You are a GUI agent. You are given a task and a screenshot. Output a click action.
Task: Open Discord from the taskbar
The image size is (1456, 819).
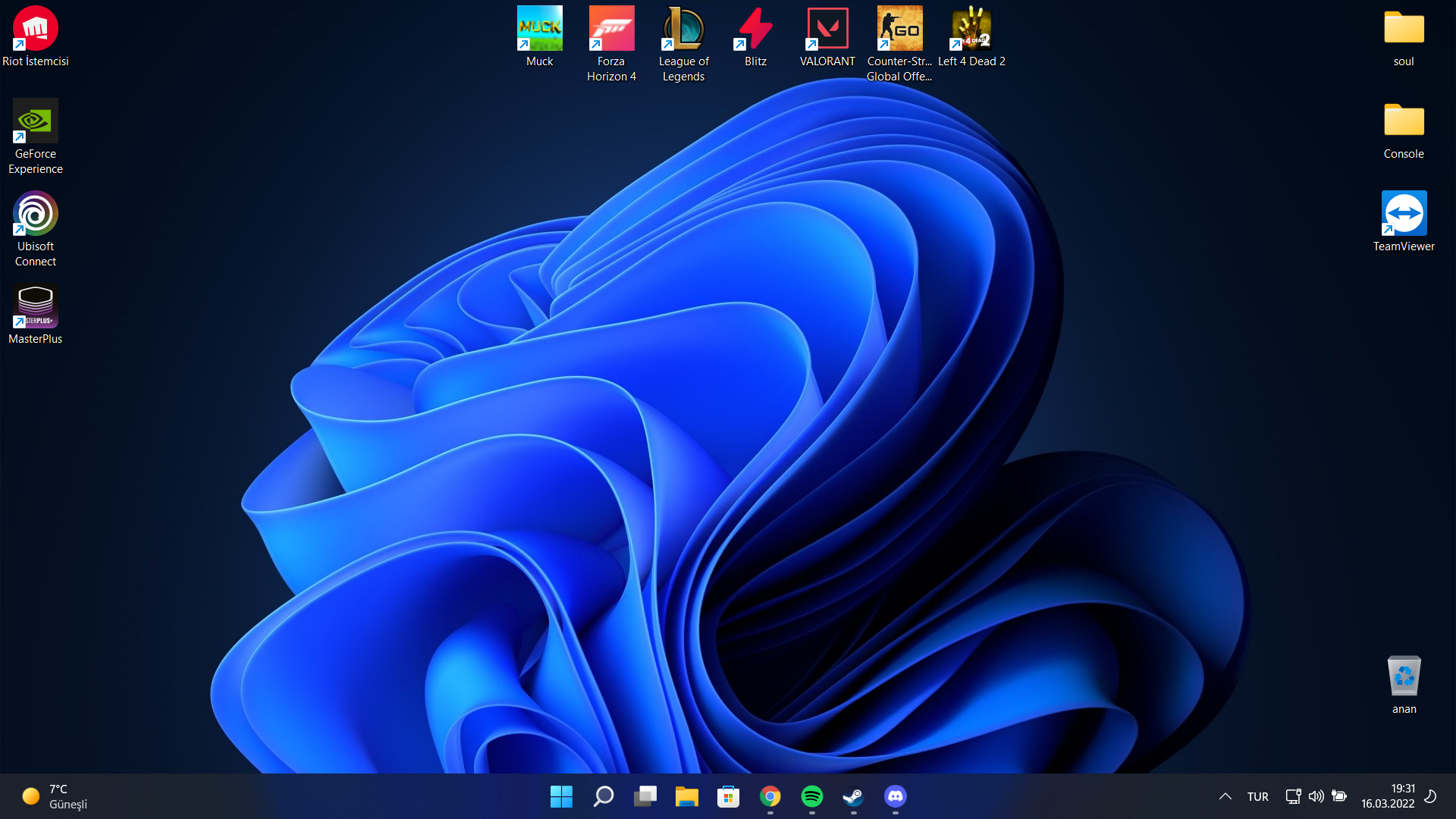(x=895, y=796)
